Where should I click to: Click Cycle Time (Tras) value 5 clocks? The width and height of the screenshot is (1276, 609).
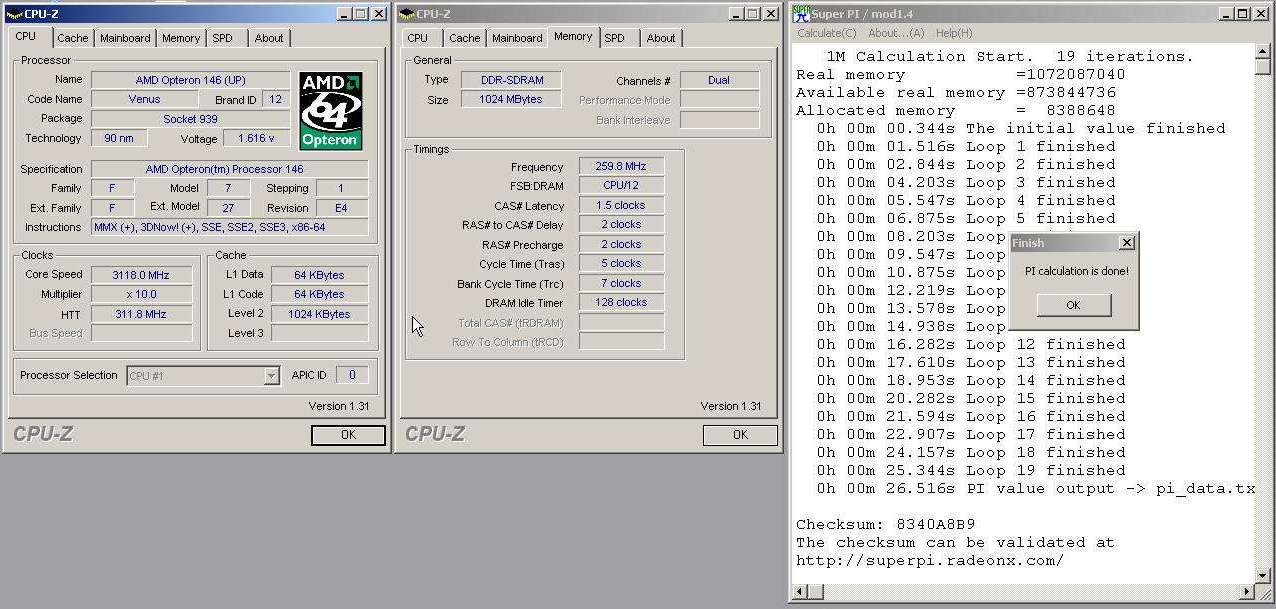(x=620, y=264)
